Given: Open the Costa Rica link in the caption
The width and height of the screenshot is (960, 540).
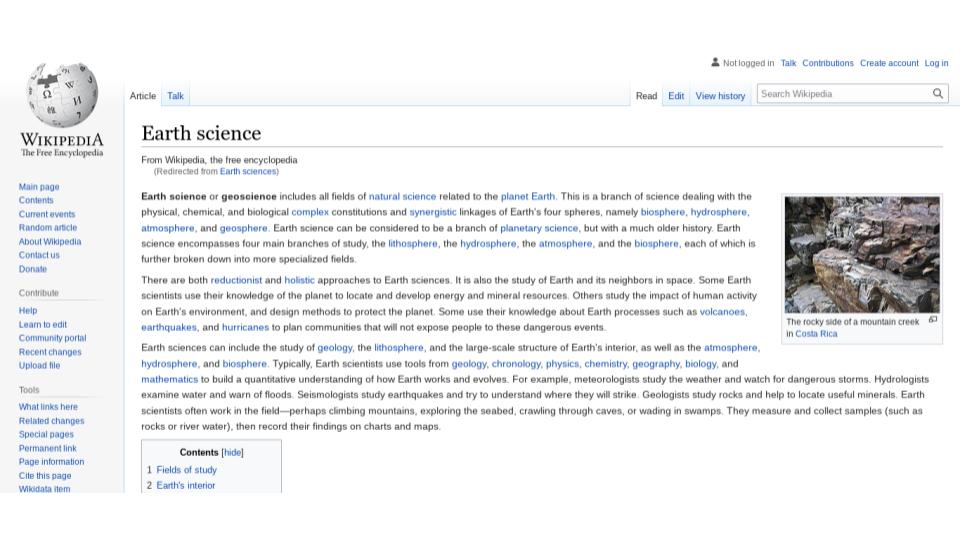Looking at the screenshot, I should tap(816, 334).
